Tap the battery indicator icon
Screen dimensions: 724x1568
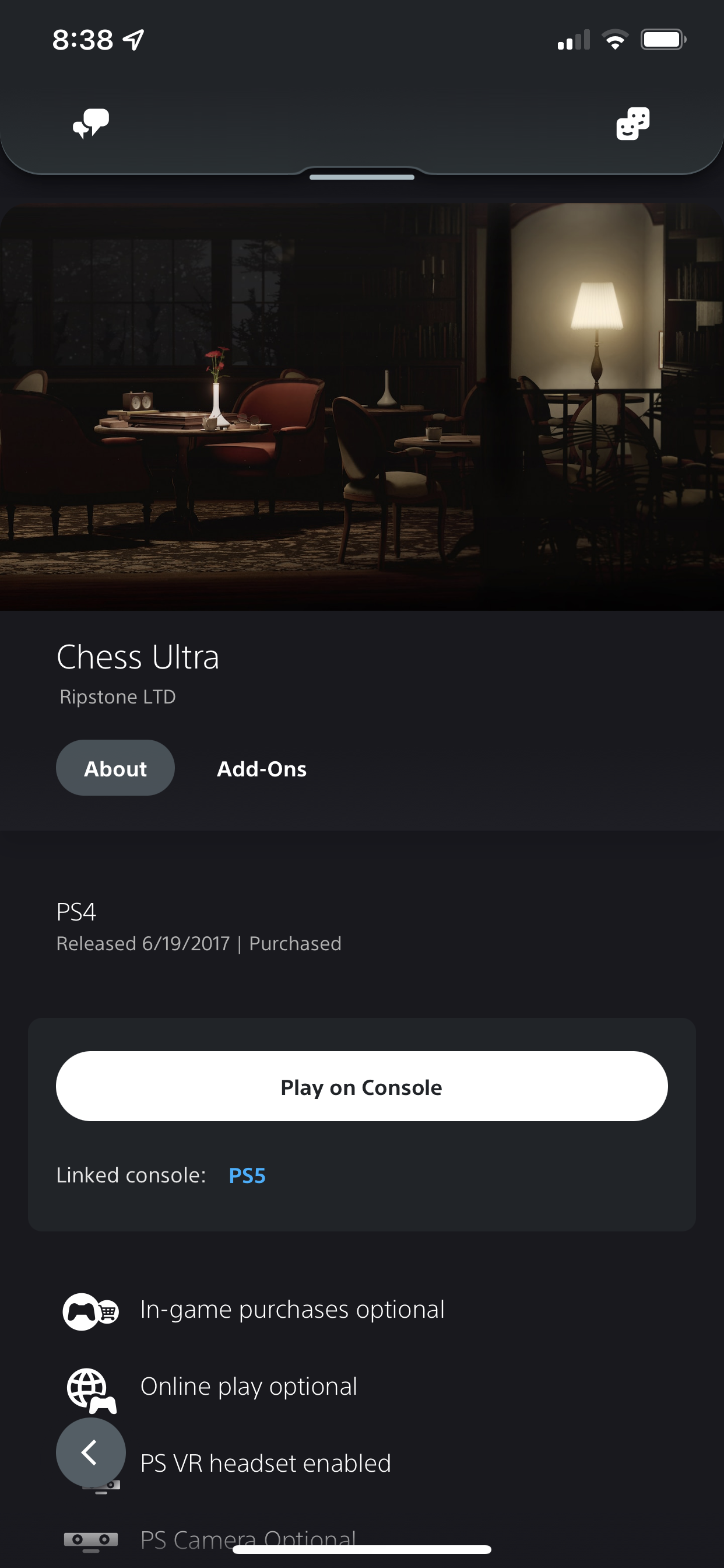[x=663, y=40]
